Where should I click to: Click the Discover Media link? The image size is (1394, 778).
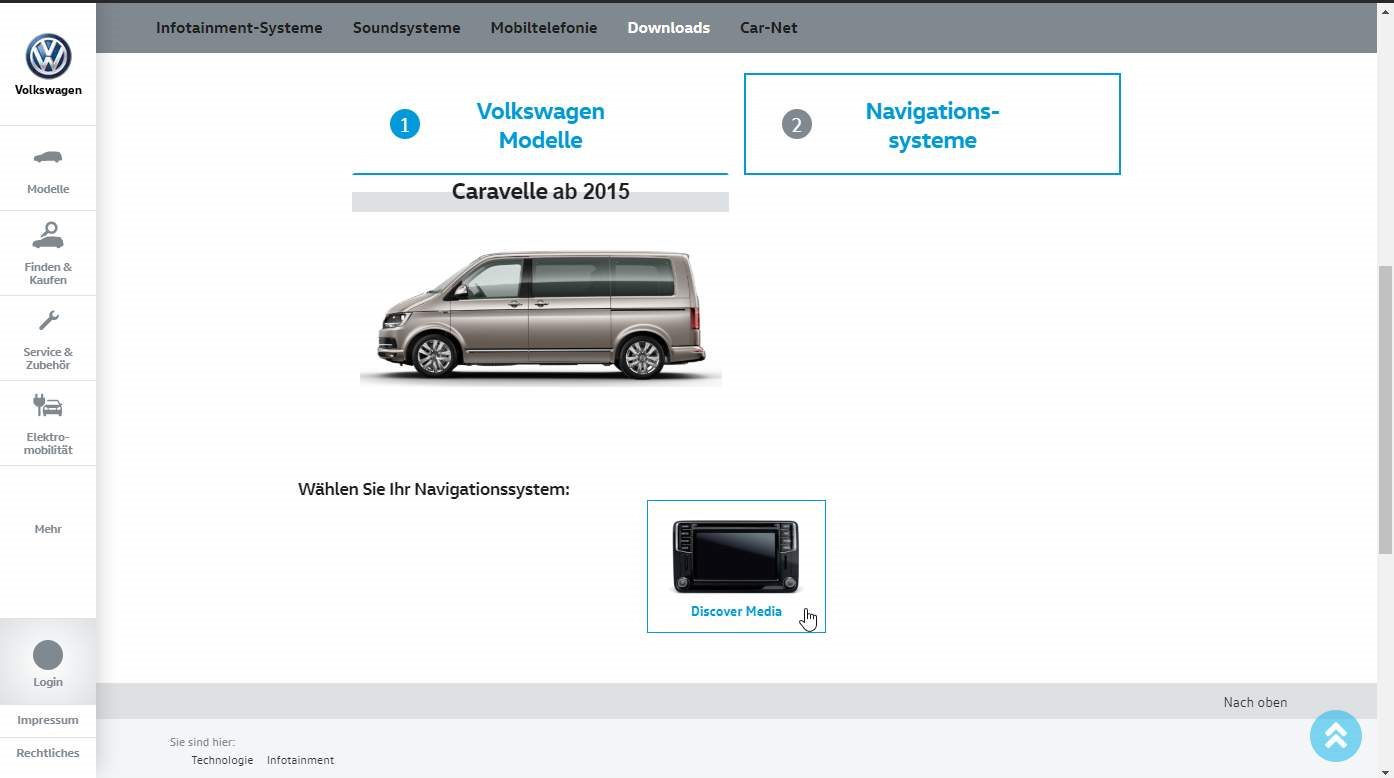(x=736, y=611)
